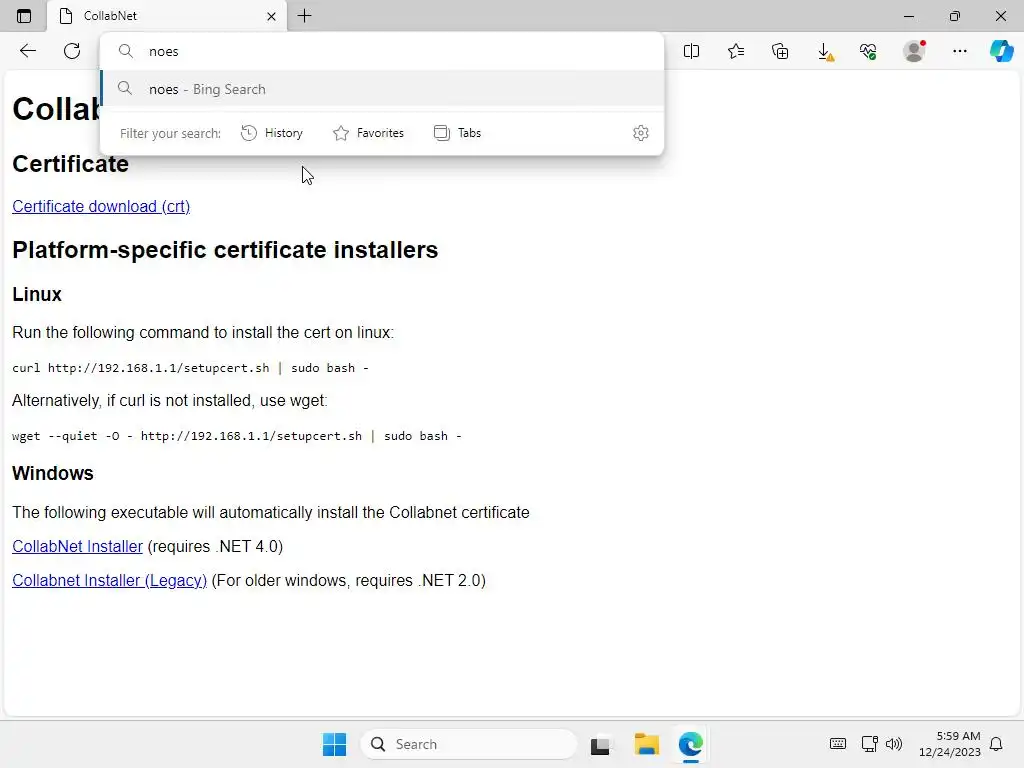Open Browser essentials heart icon
The image size is (1024, 768).
(869, 51)
